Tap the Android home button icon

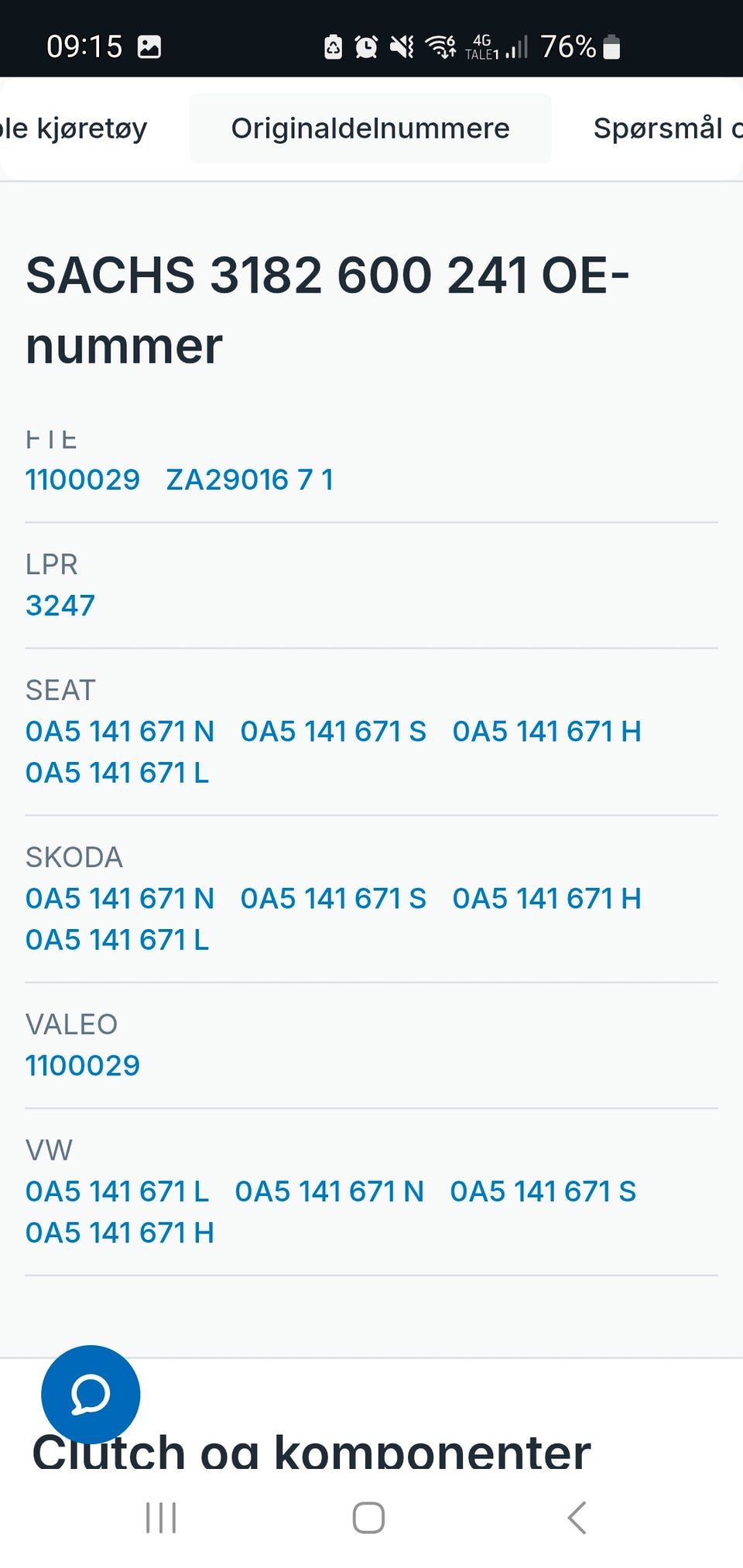click(x=368, y=1518)
